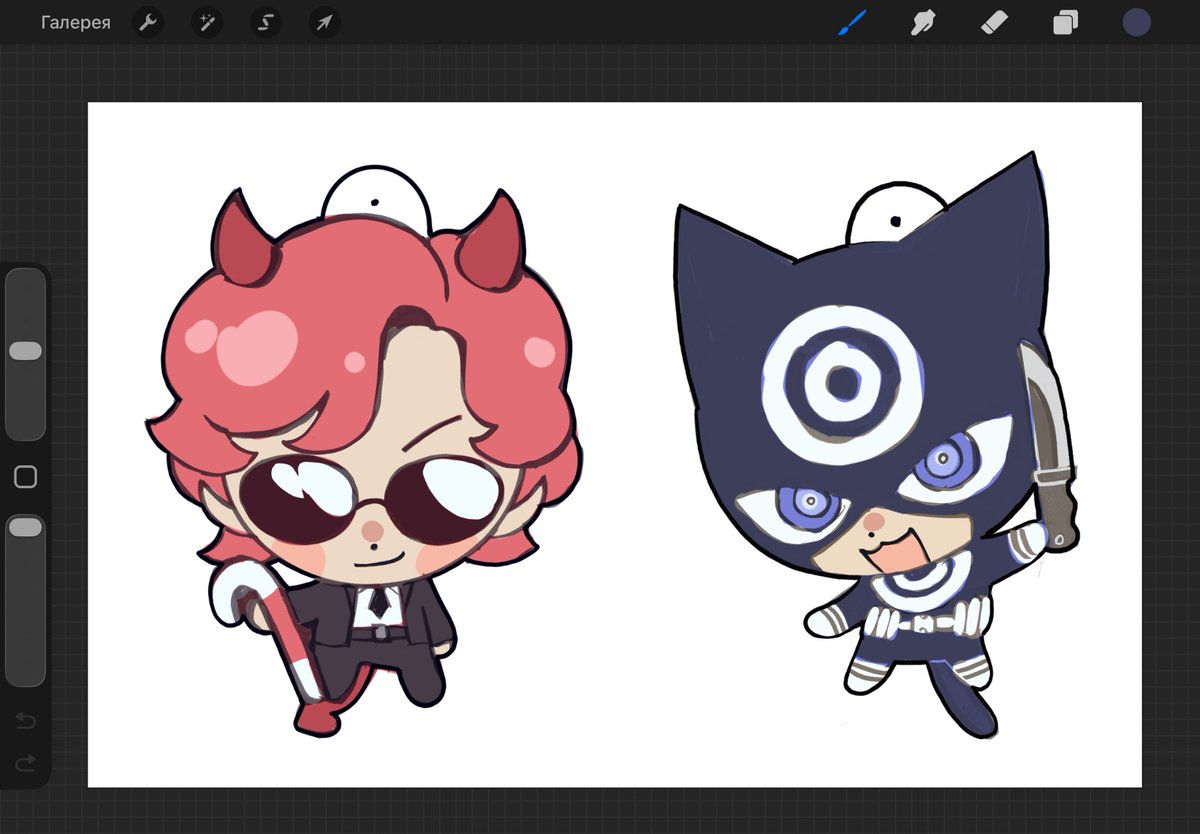Undo the last action with sidebar arrow
This screenshot has width=1200, height=834.
[26, 721]
